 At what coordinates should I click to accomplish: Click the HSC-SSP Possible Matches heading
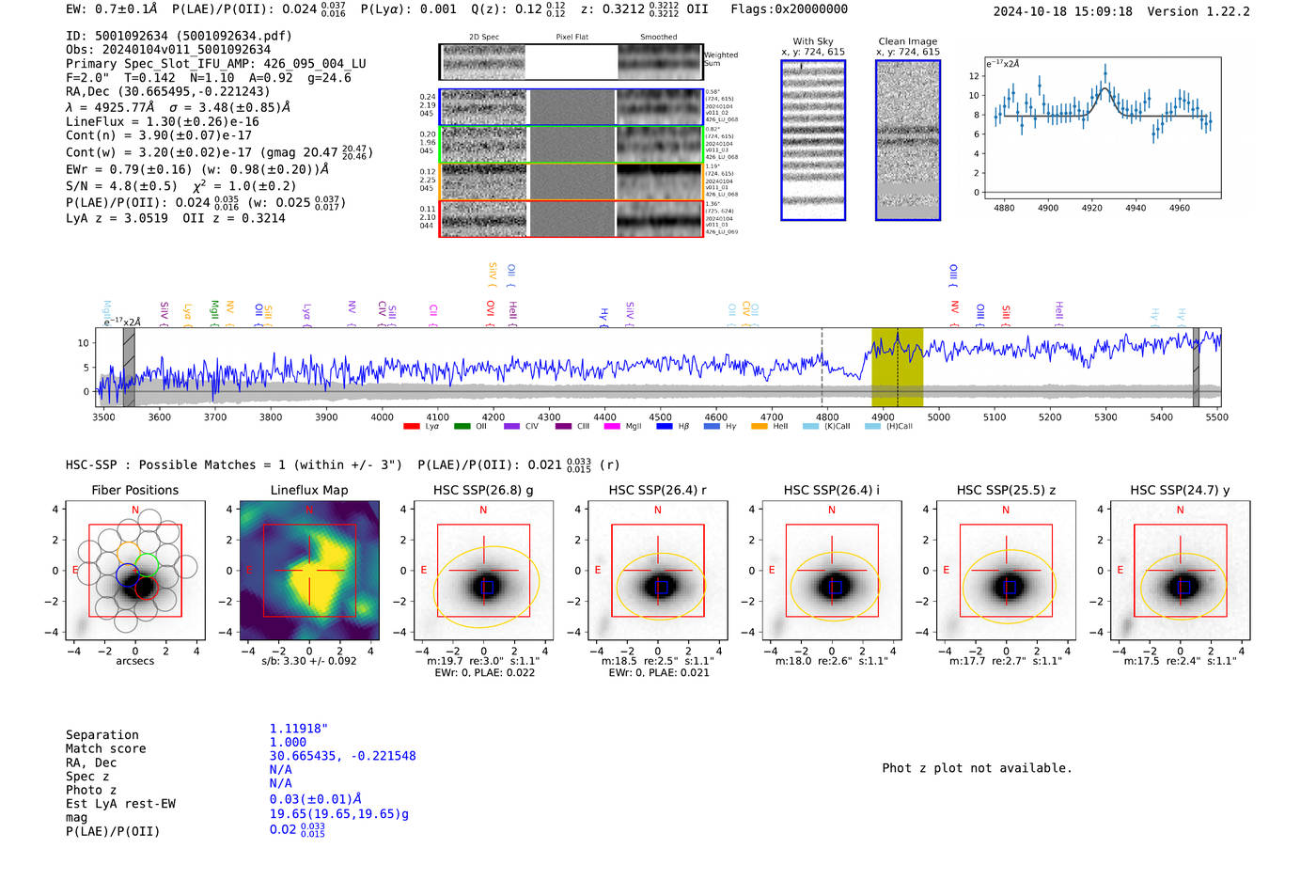tap(234, 464)
